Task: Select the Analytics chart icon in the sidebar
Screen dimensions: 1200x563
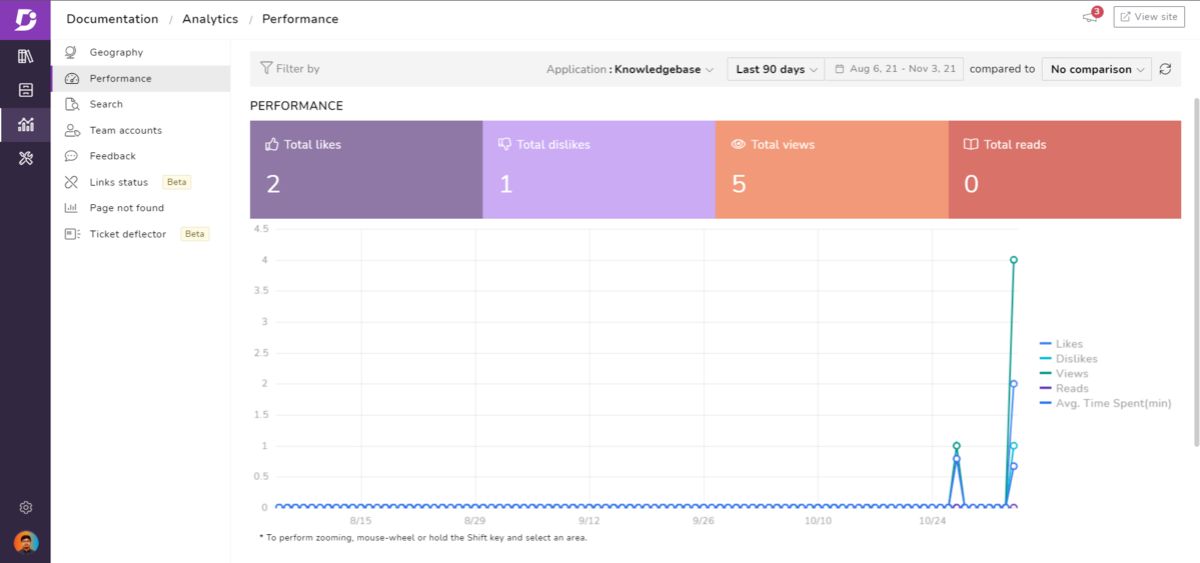Action: 26,124
